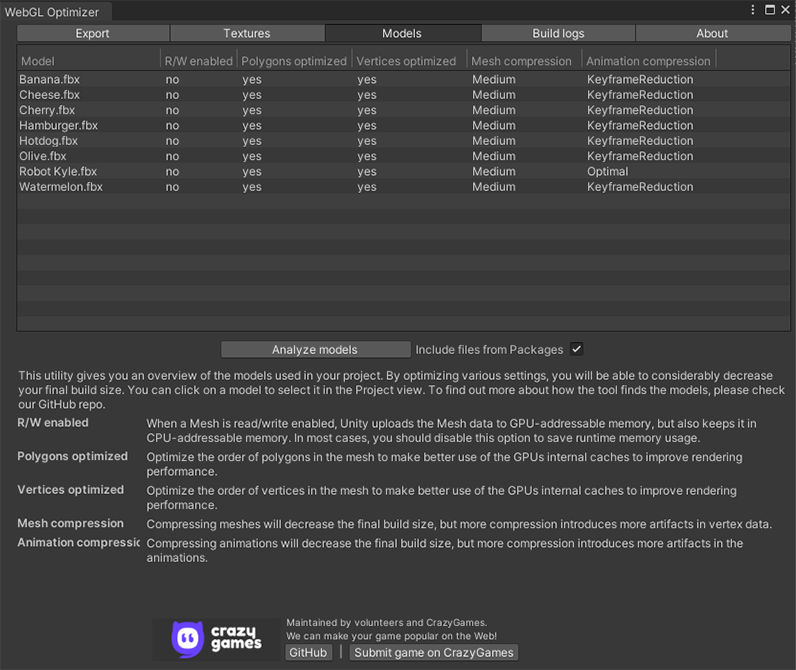Select the Olive.fbx model row
Screen dimensions: 796x670
(x=404, y=156)
